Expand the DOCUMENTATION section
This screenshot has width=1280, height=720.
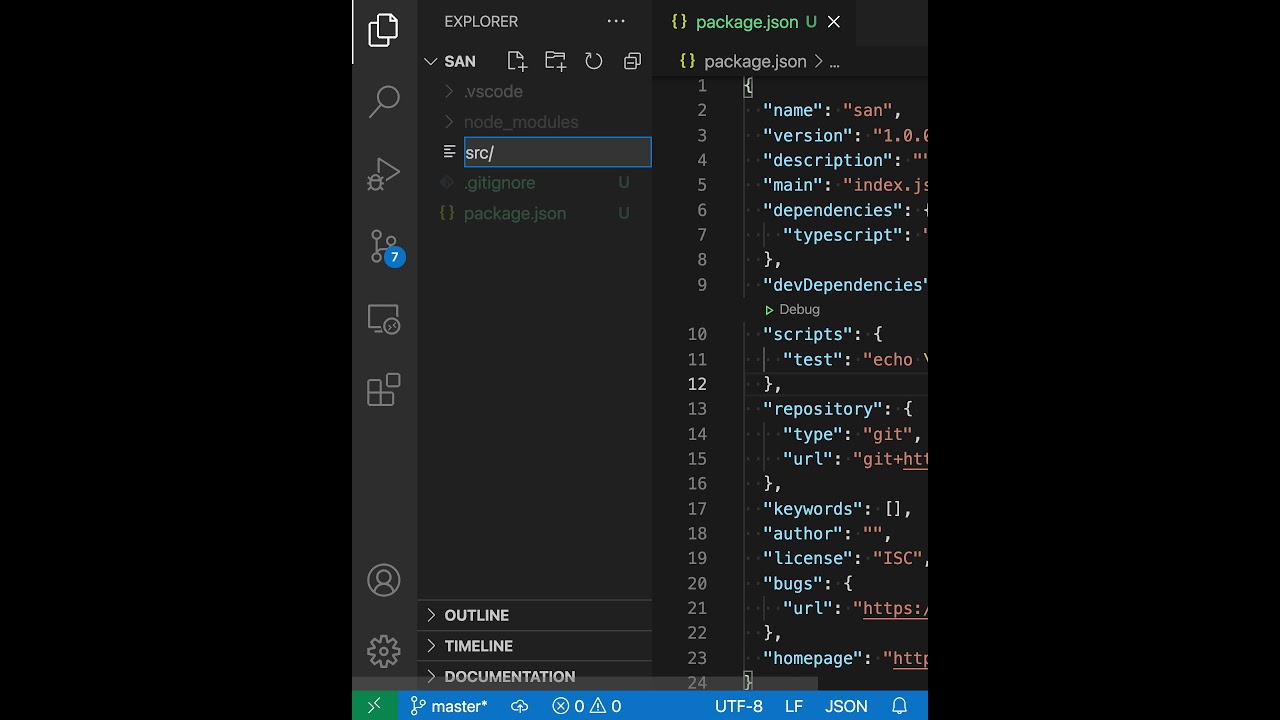coord(509,677)
